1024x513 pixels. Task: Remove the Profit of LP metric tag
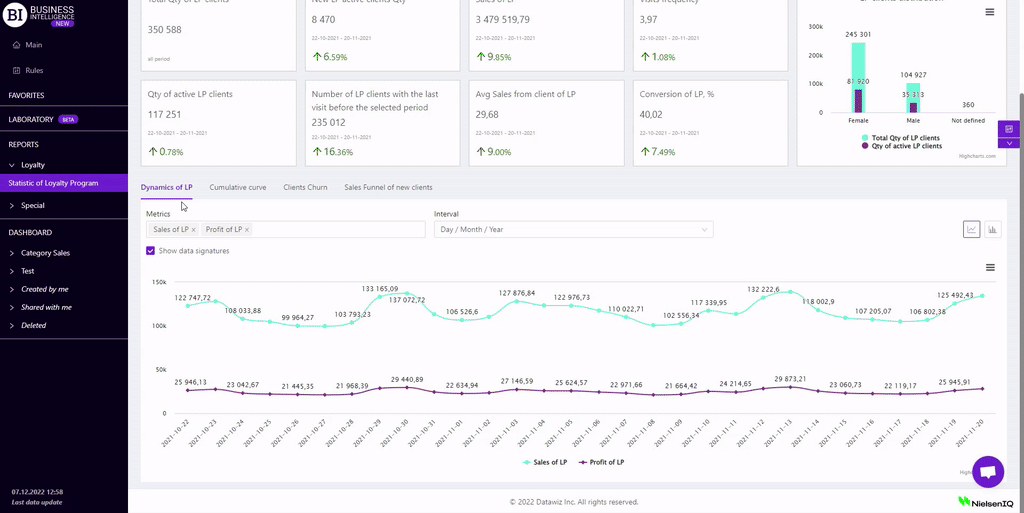click(247, 230)
